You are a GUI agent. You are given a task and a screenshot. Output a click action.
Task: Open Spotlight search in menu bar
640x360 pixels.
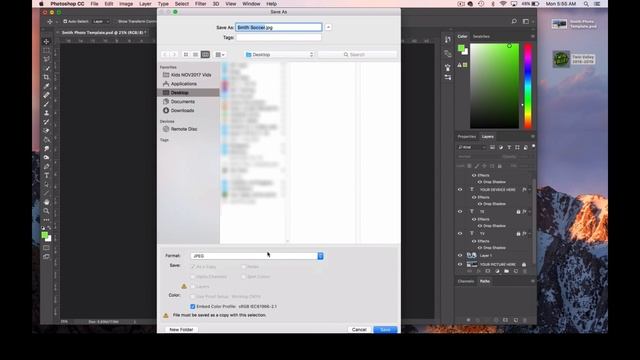click(586, 4)
